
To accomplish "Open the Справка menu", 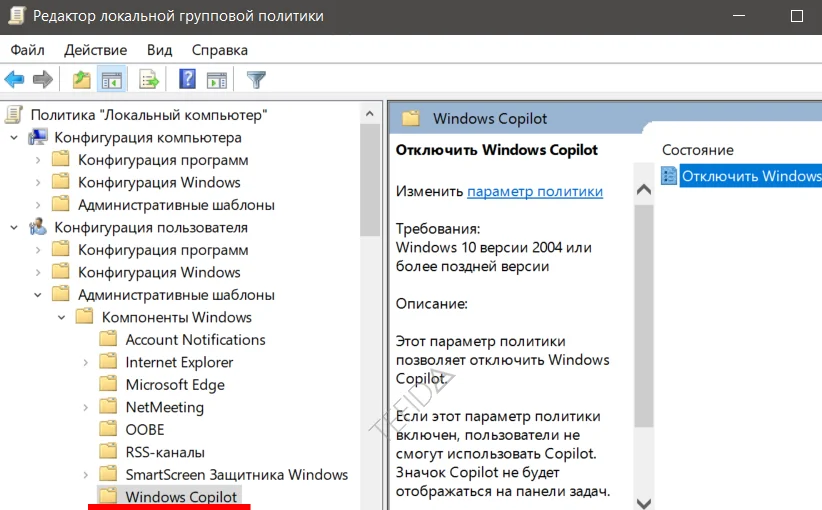I will point(220,50).
